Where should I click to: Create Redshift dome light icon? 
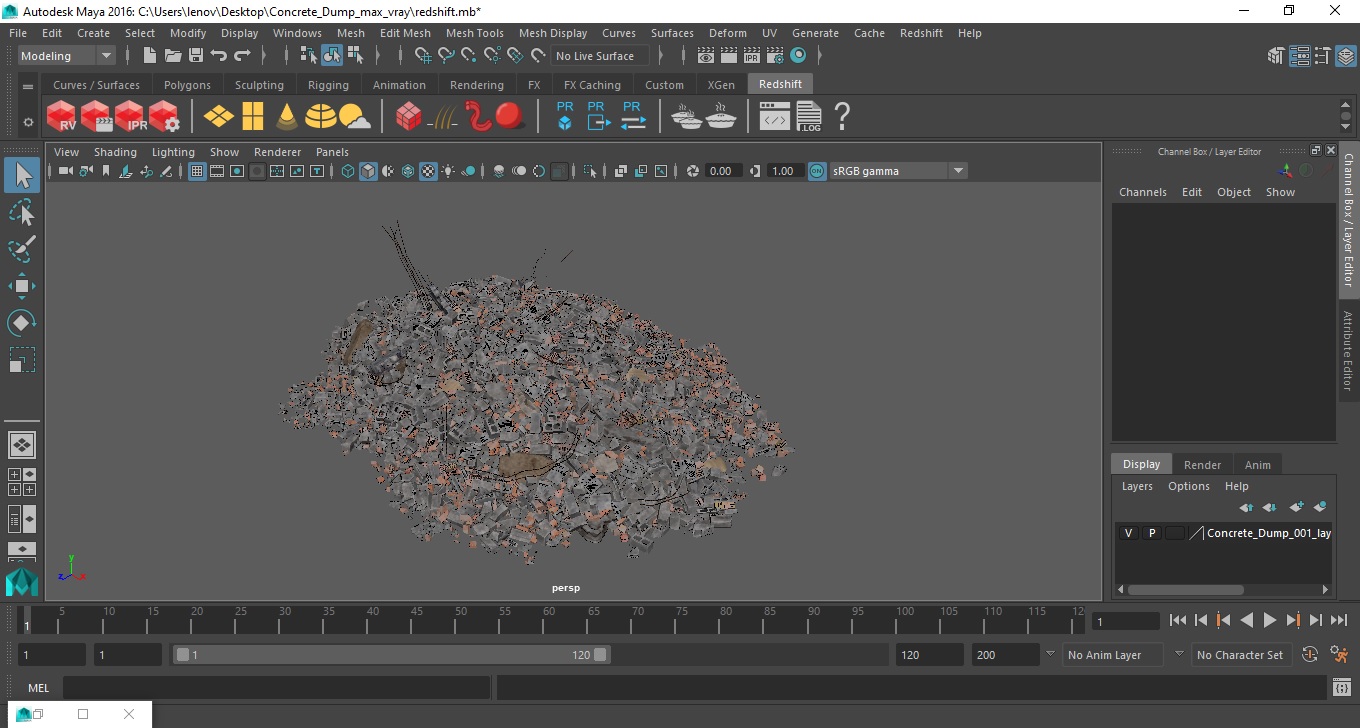pyautogui.click(x=321, y=116)
